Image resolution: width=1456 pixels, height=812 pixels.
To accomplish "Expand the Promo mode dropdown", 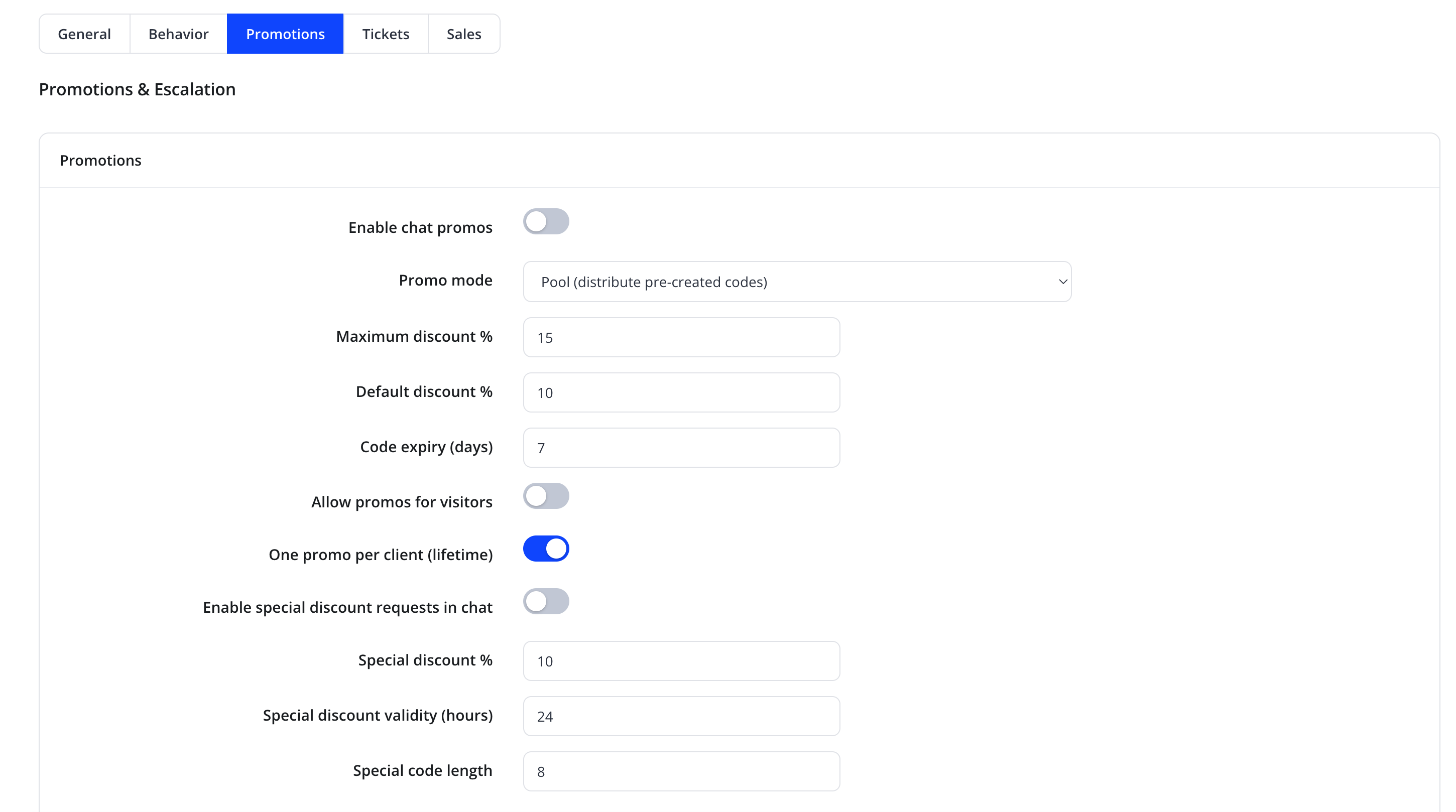I will tap(797, 282).
